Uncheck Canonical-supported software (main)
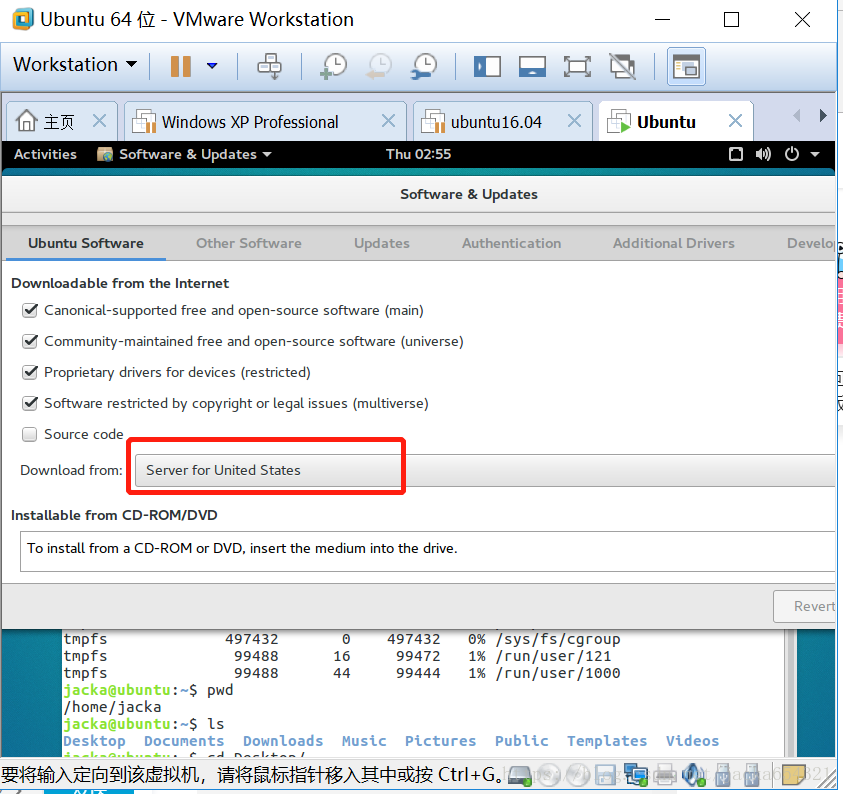 point(30,310)
